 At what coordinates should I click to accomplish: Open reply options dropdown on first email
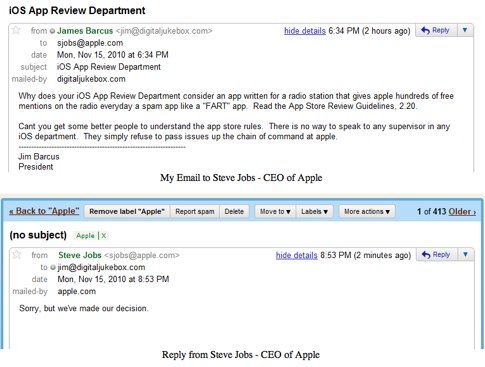pos(465,30)
